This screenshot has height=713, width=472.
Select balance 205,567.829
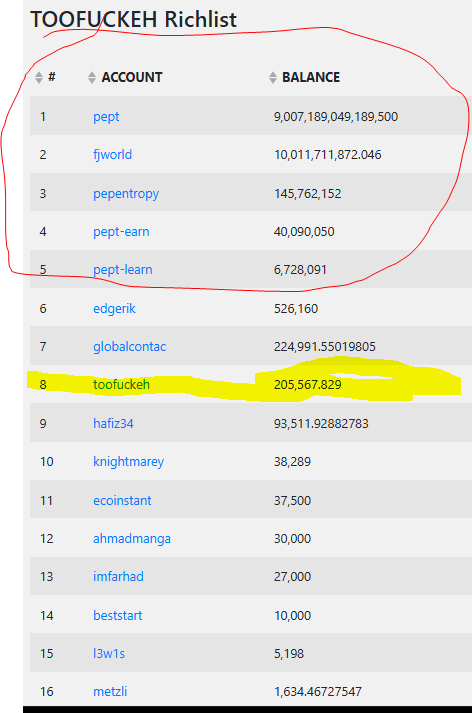(x=308, y=385)
